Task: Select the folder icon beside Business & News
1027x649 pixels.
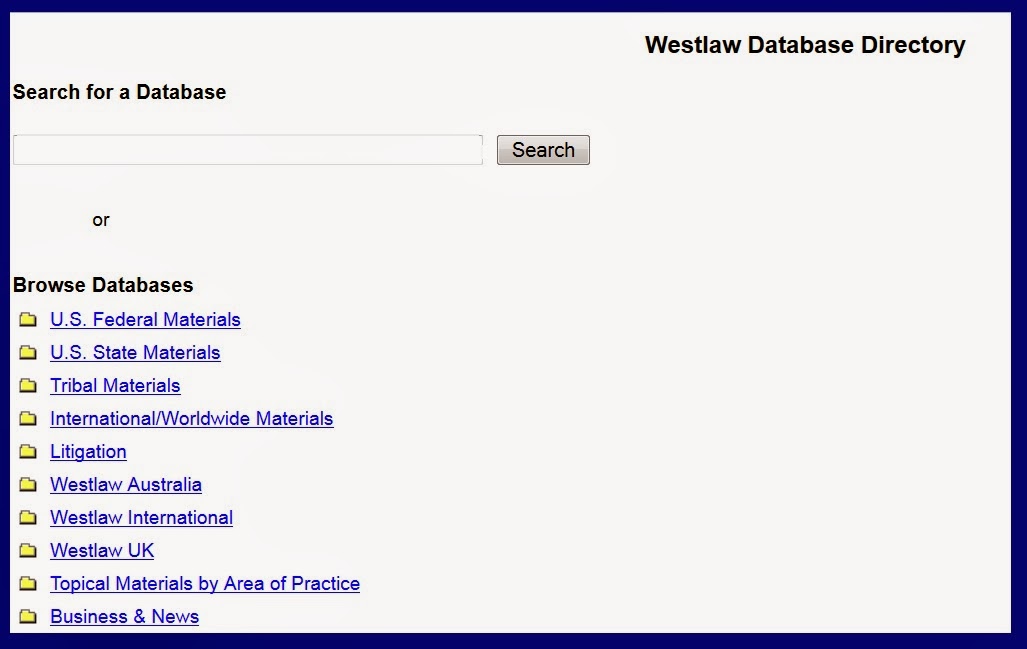Action: [x=27, y=617]
